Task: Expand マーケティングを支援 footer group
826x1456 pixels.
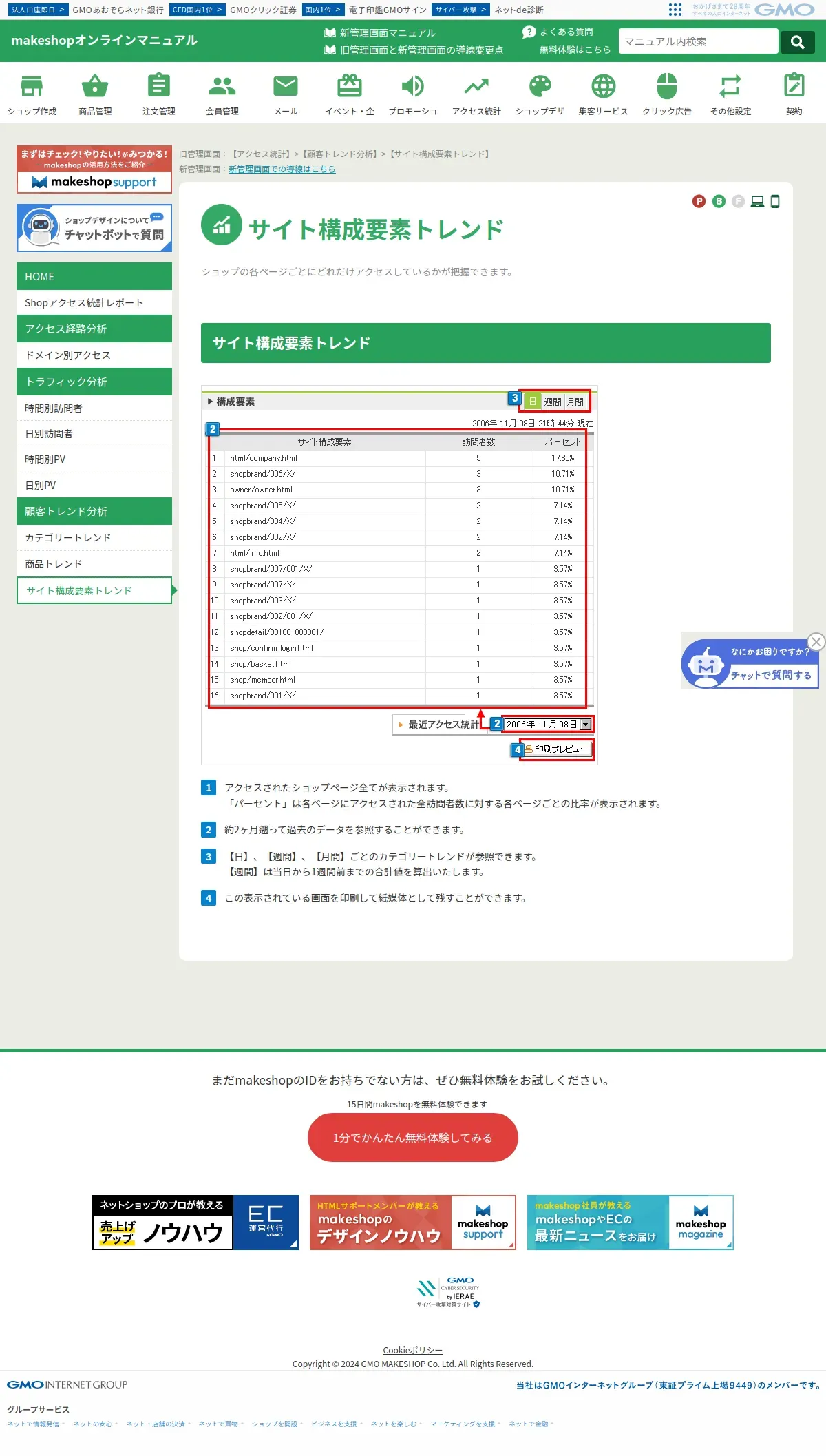Action: point(466,1424)
